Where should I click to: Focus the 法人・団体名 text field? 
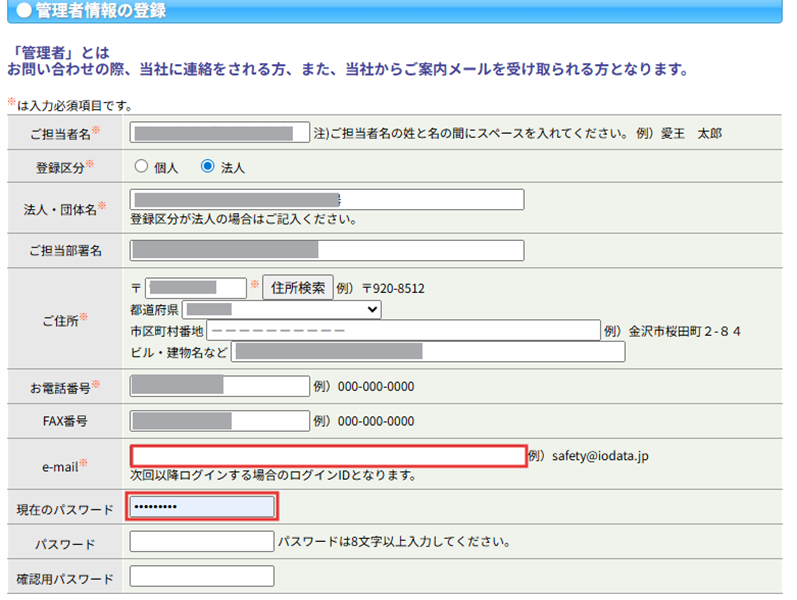click(326, 200)
